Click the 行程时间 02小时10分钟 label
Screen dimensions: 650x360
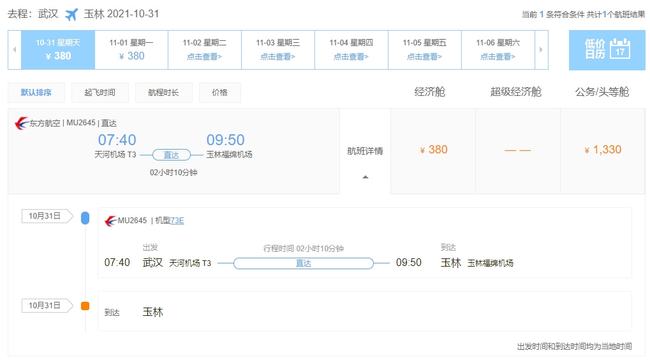pyautogui.click(x=303, y=248)
